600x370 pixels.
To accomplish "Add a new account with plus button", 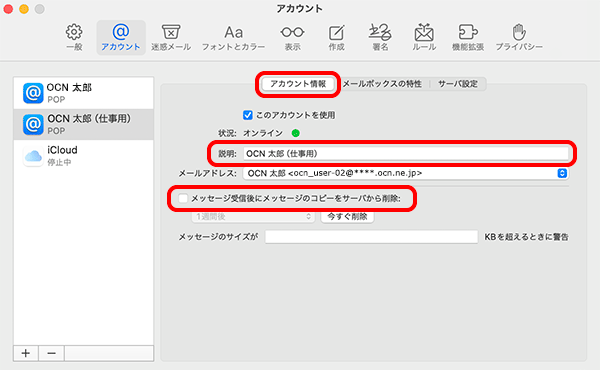I will pyautogui.click(x=26, y=353).
